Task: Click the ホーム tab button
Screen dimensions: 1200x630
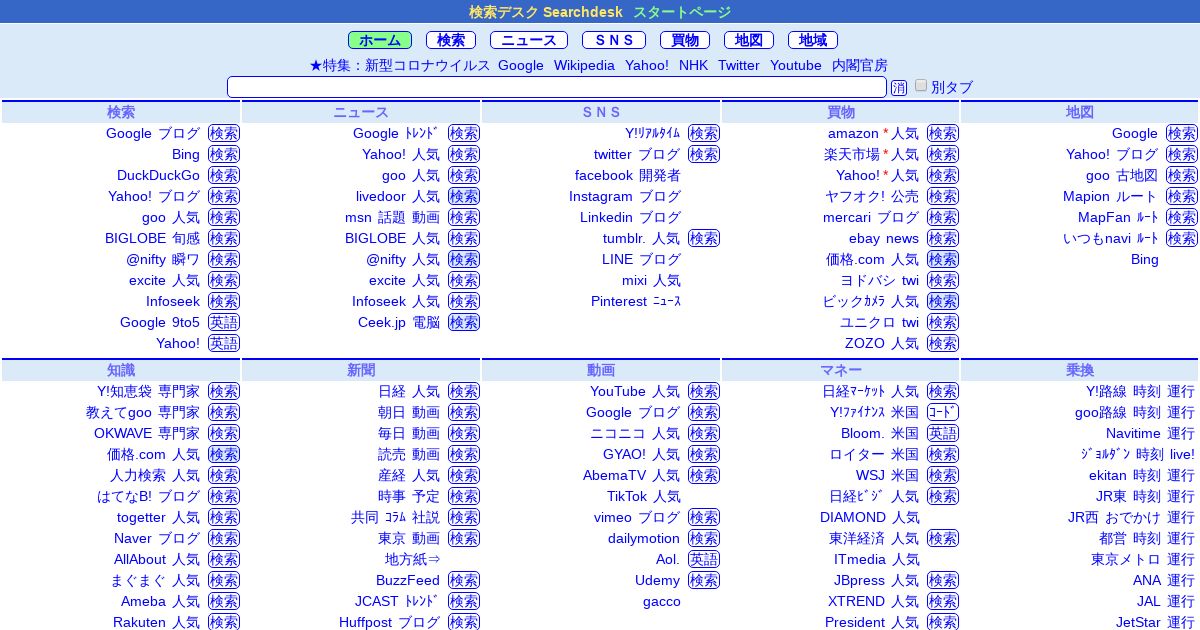Action: point(380,40)
